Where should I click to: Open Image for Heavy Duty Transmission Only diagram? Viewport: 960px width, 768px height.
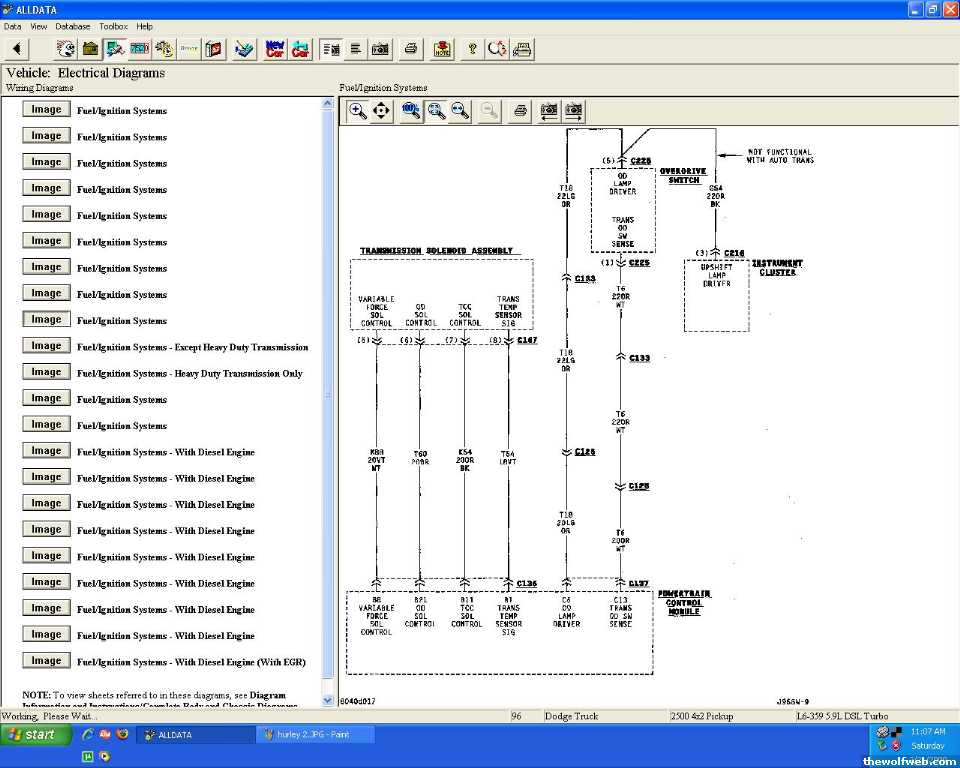tap(47, 372)
